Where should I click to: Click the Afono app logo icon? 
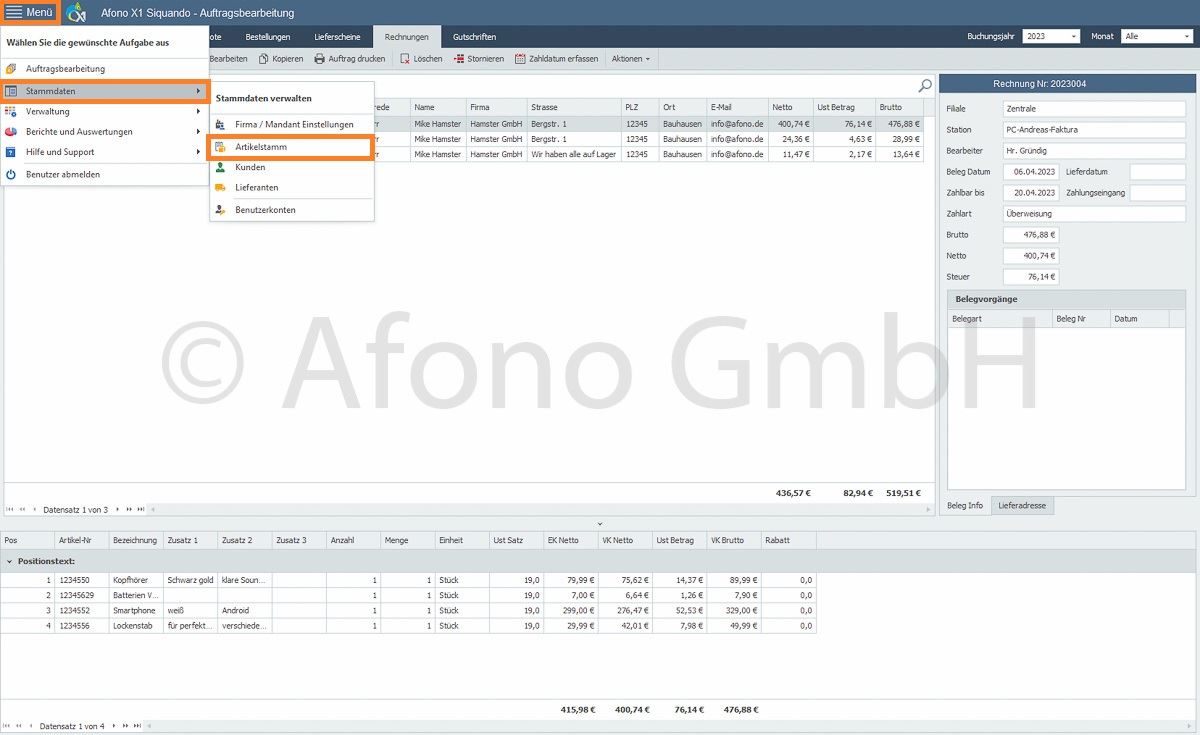pos(76,13)
